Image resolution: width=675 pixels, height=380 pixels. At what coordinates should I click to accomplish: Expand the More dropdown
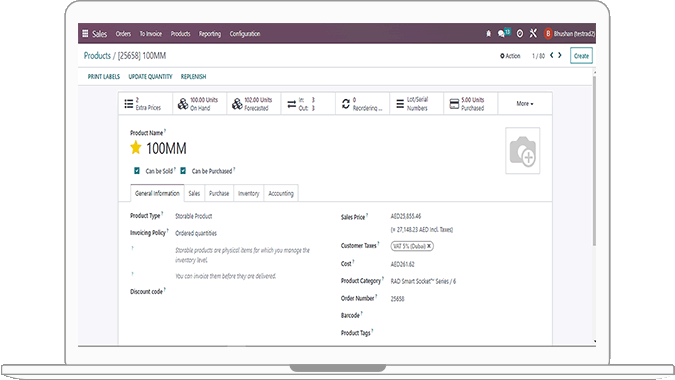(525, 104)
